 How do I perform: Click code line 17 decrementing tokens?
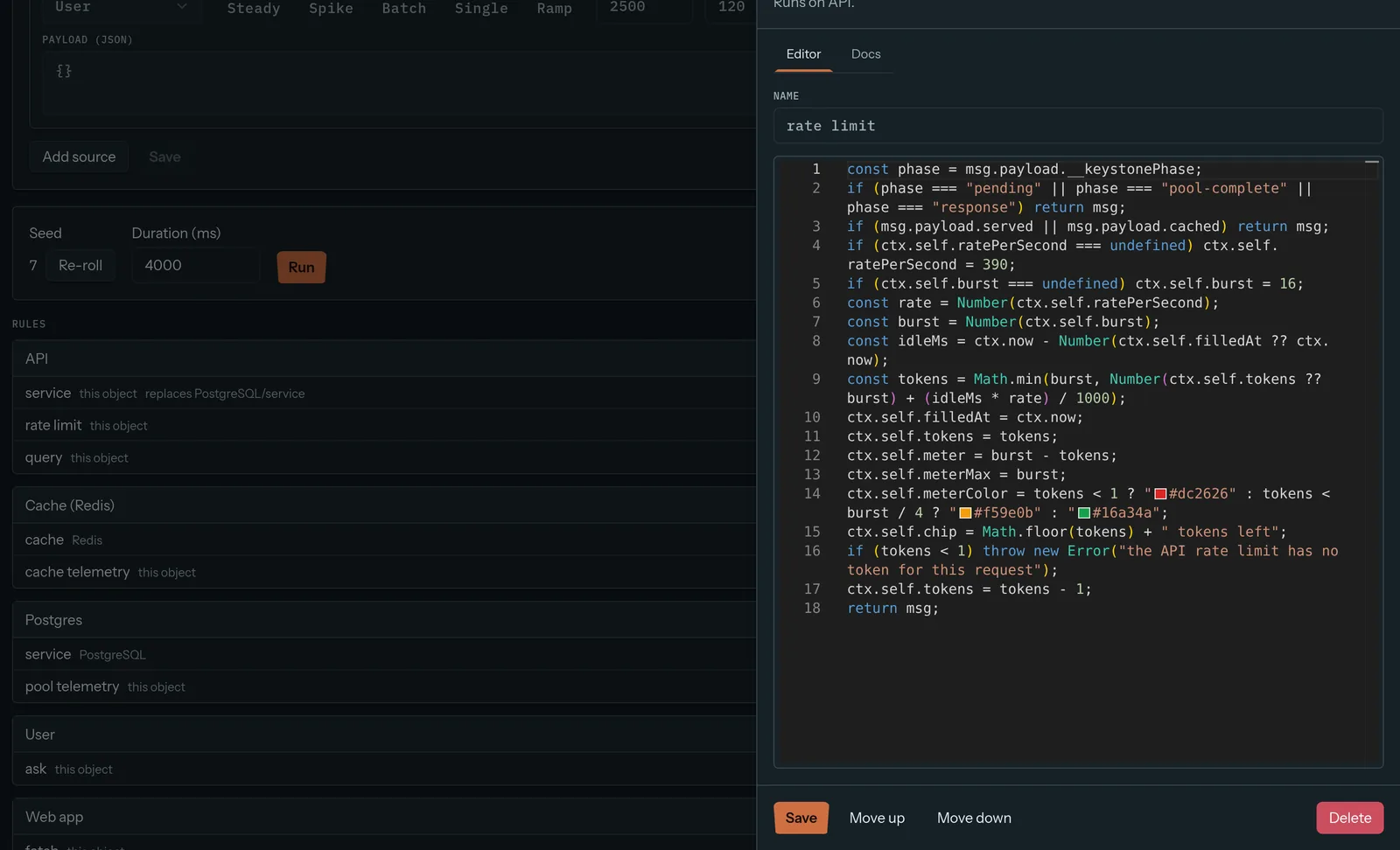(969, 589)
